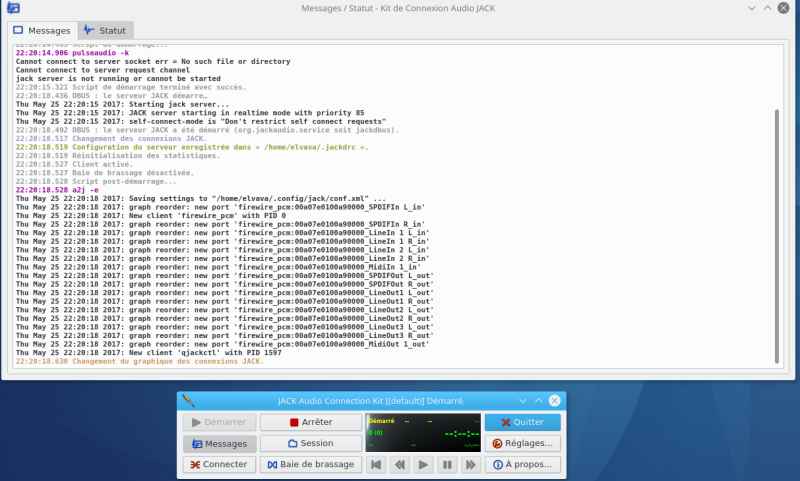The width and height of the screenshot is (800, 481).
Task: Maximize the JACK Audio Connection Kit window
Action: [x=539, y=401]
